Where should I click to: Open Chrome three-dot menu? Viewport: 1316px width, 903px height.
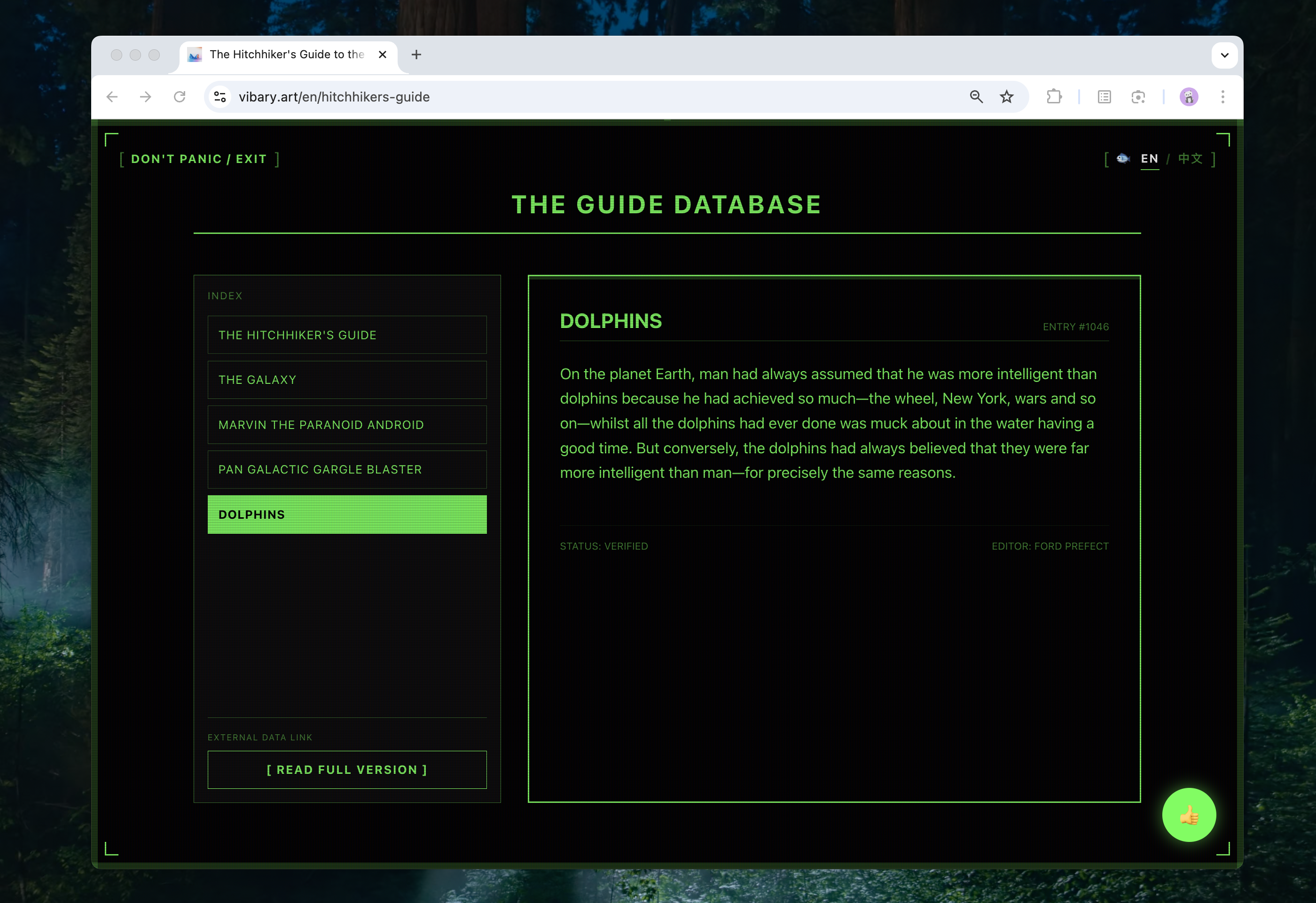[x=1222, y=97]
